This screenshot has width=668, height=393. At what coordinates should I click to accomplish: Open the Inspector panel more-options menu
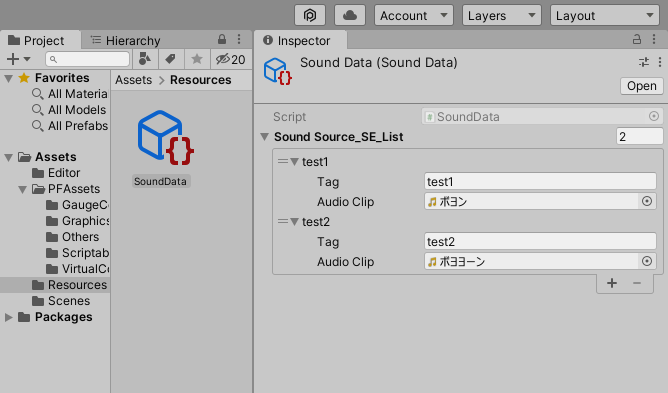coord(654,39)
